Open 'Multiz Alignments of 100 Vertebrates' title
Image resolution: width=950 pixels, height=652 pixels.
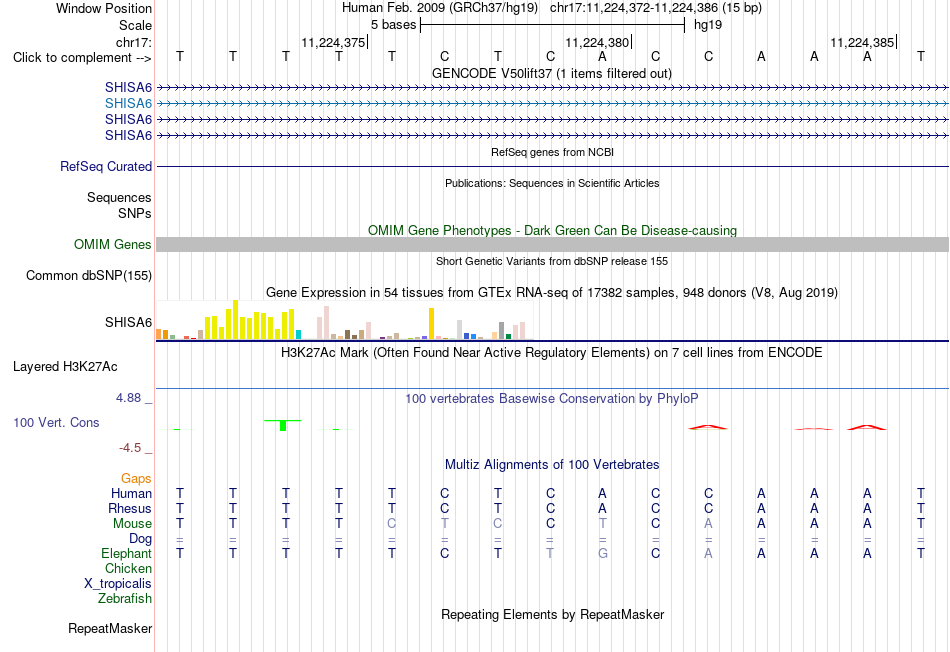pos(552,465)
